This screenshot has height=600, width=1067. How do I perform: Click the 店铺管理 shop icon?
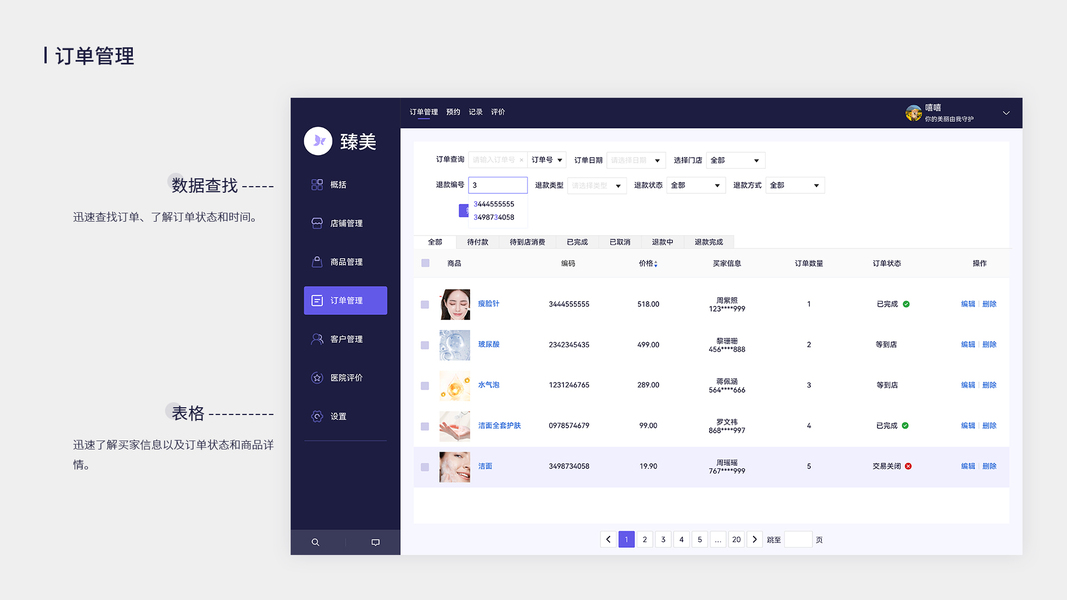(x=317, y=223)
